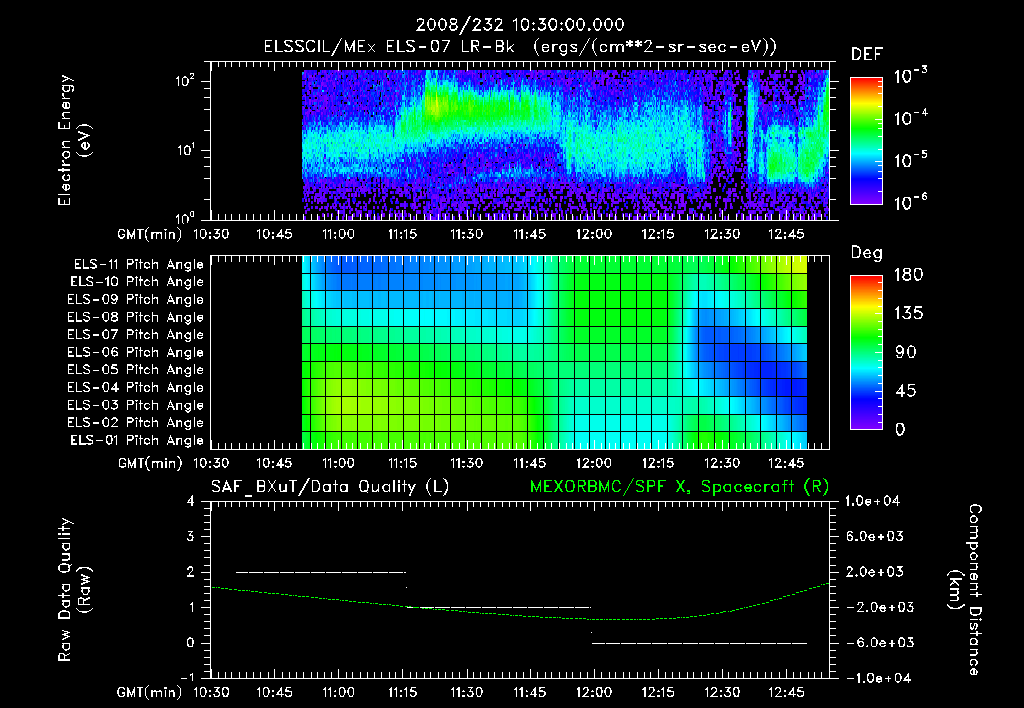Click the '12:30' tick label under the pitch angle panel
The height and width of the screenshot is (708, 1024).
click(x=722, y=464)
